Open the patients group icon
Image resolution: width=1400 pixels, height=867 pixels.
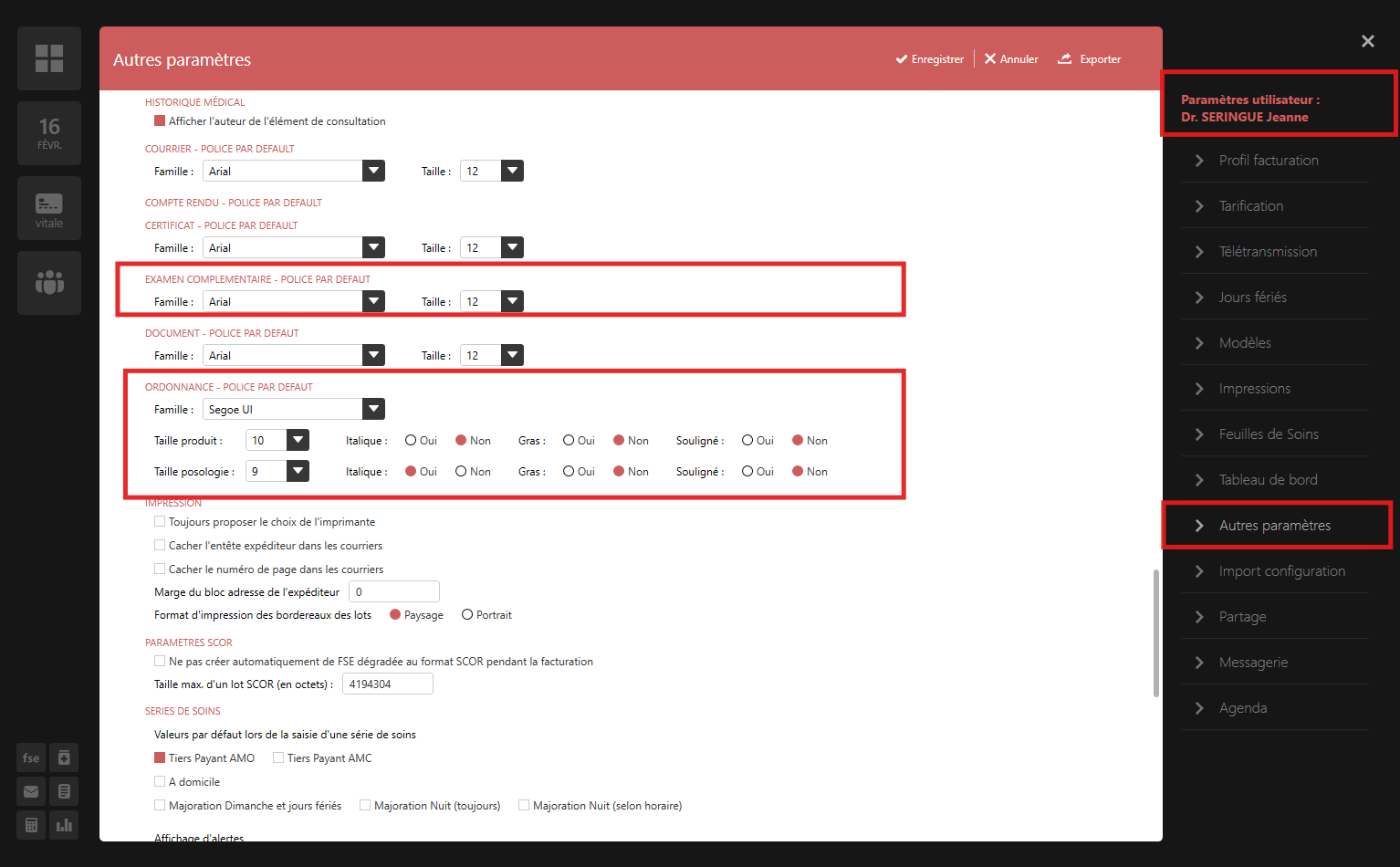point(49,283)
